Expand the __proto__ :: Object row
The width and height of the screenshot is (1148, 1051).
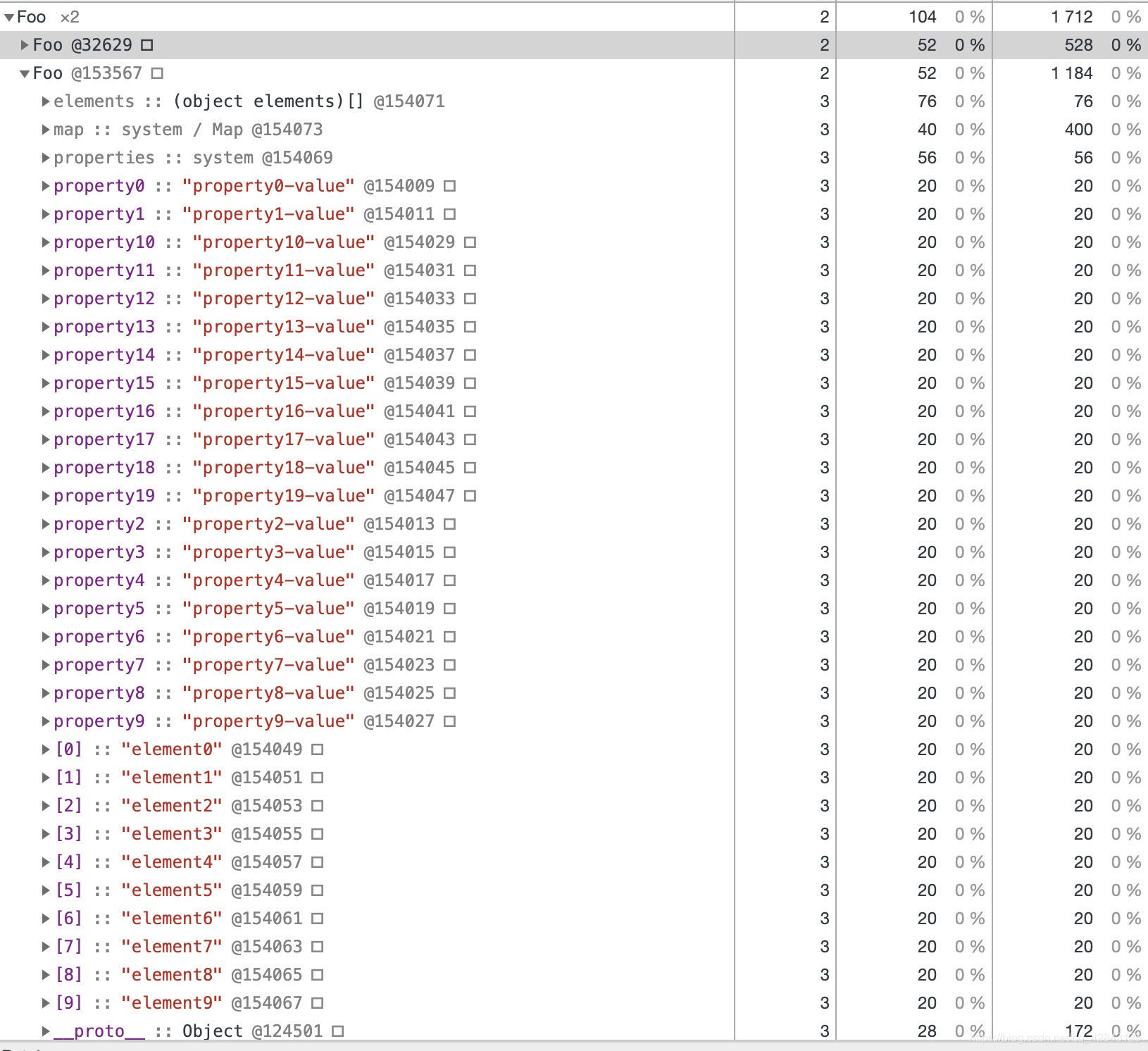46,1031
